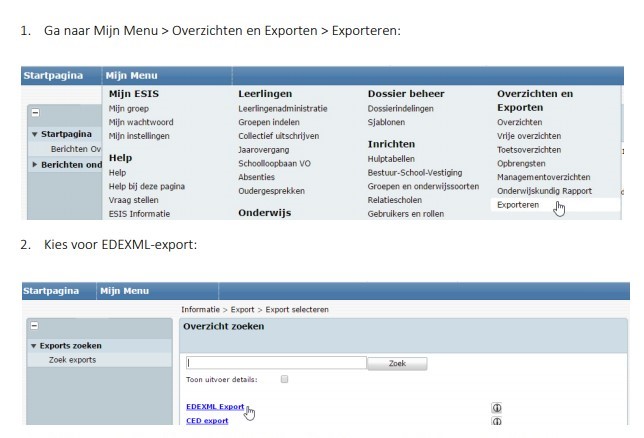
Task: Click the Overzicht zoeken search field
Action: tap(276, 363)
